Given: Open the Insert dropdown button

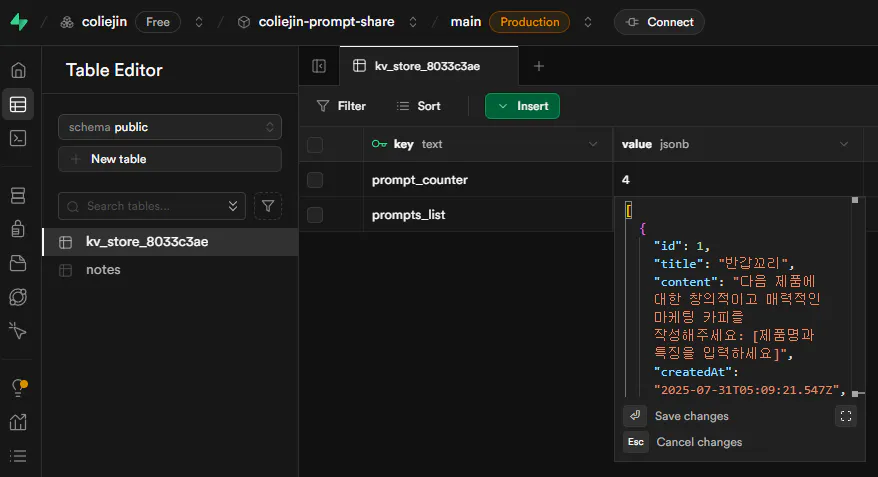Looking at the screenshot, I should (522, 106).
